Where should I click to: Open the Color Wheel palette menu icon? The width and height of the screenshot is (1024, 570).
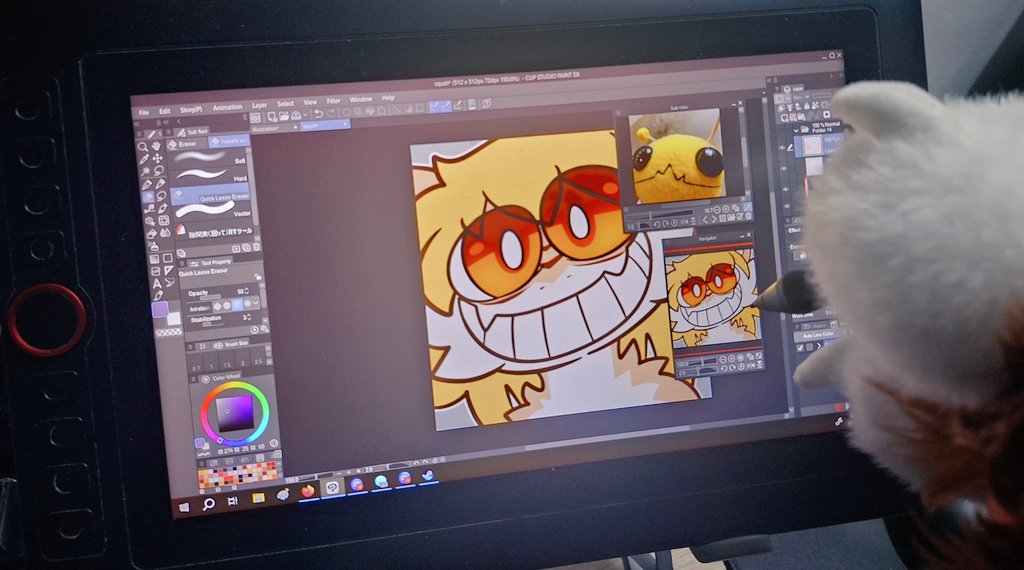pos(195,379)
